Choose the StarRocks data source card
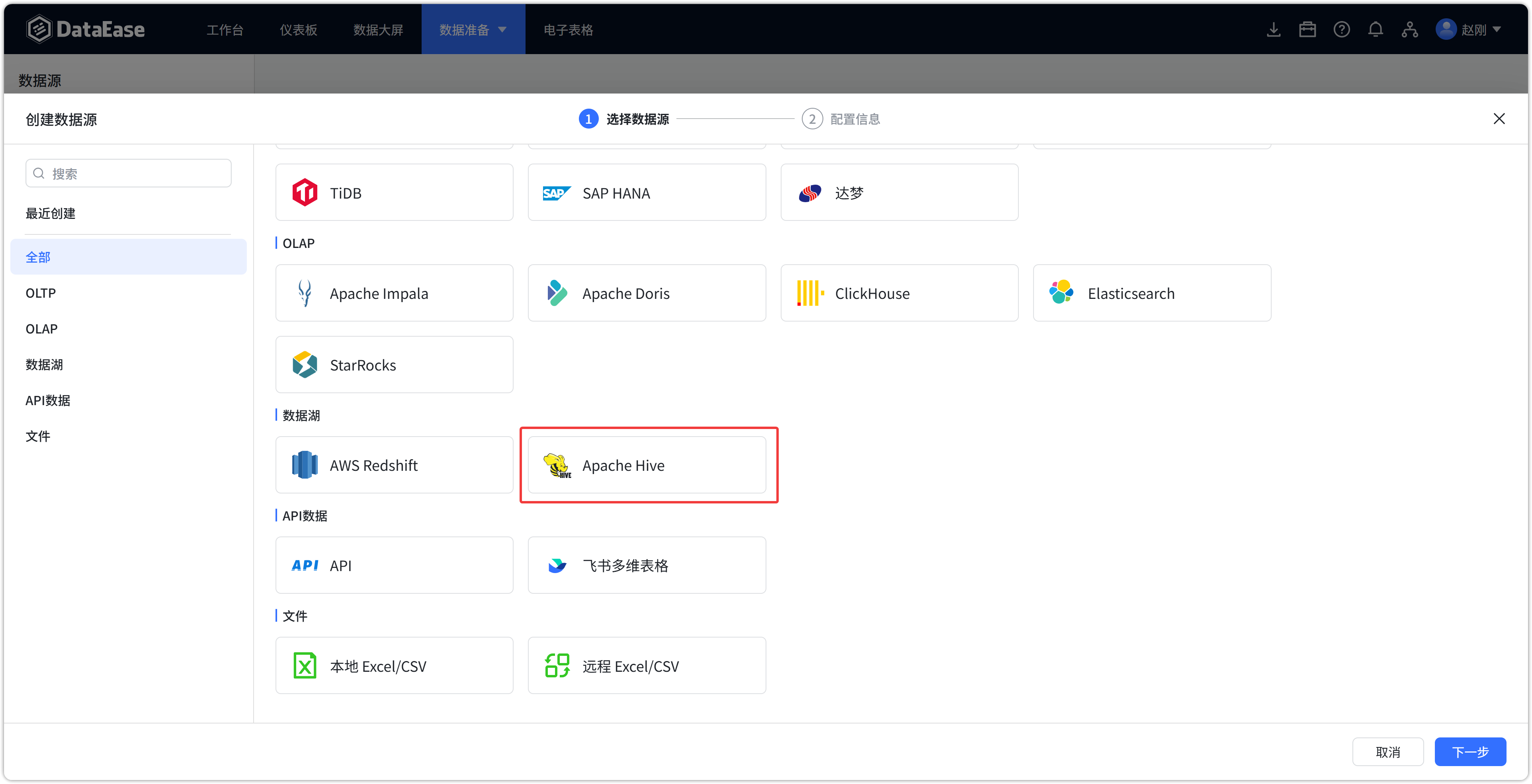1532x784 pixels. point(394,365)
